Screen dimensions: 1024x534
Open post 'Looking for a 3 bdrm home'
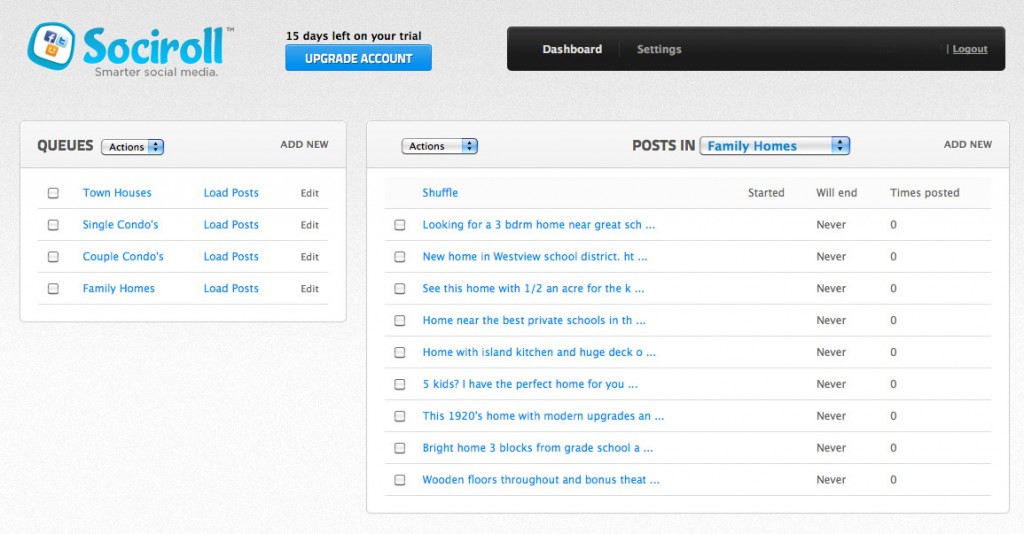click(539, 225)
